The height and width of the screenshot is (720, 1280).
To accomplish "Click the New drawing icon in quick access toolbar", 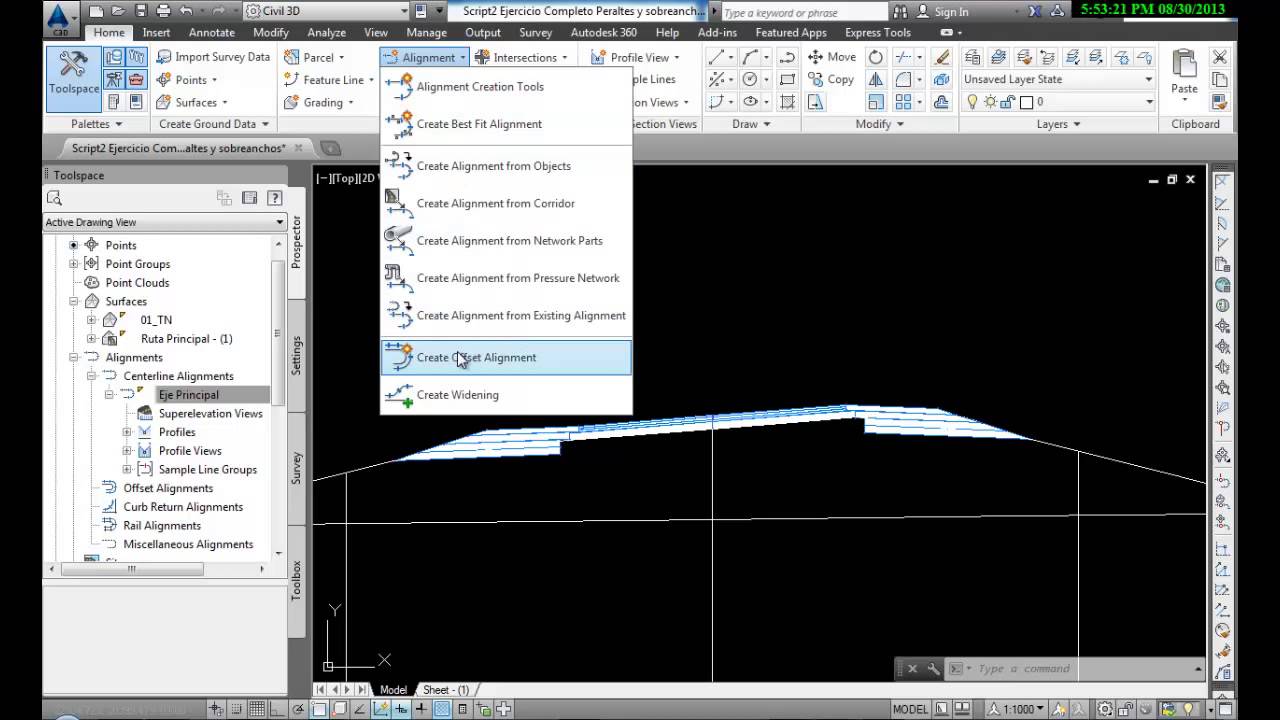I will pos(96,12).
